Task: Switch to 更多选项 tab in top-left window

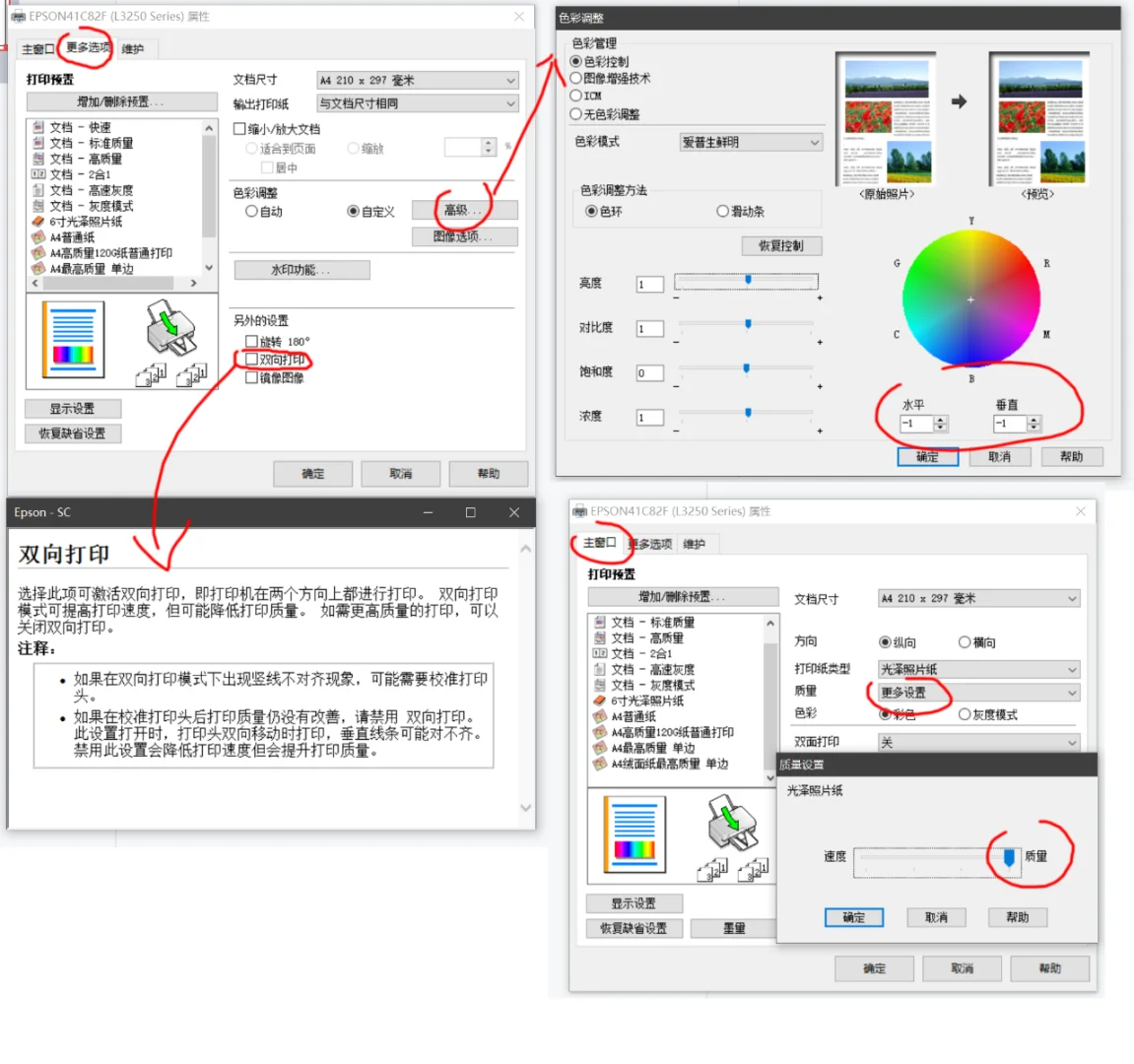Action: pos(89,47)
